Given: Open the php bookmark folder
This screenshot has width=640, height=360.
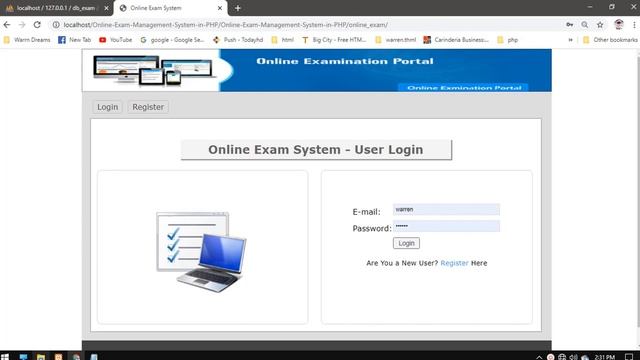Looking at the screenshot, I should point(508,40).
